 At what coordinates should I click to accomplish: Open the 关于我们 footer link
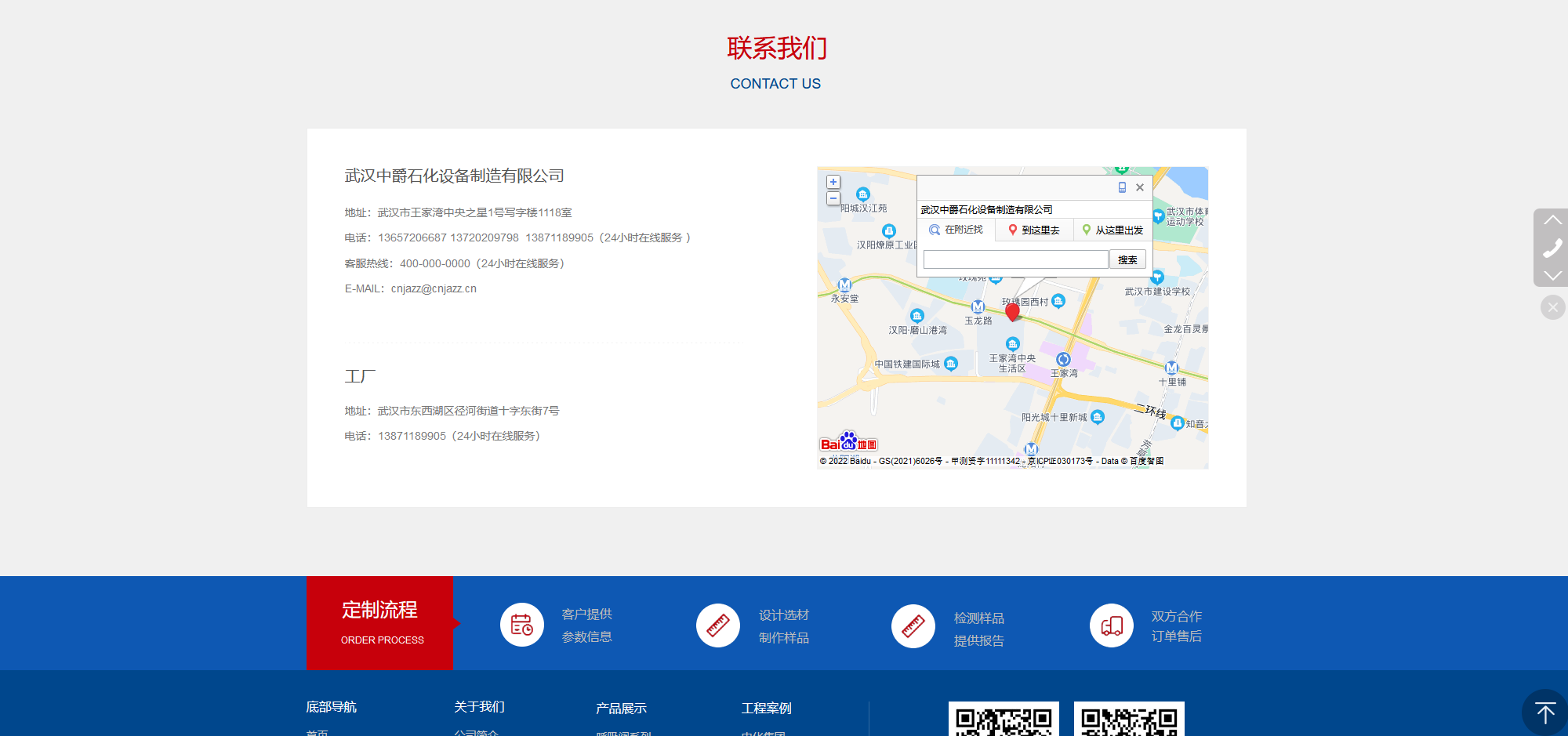tap(479, 707)
